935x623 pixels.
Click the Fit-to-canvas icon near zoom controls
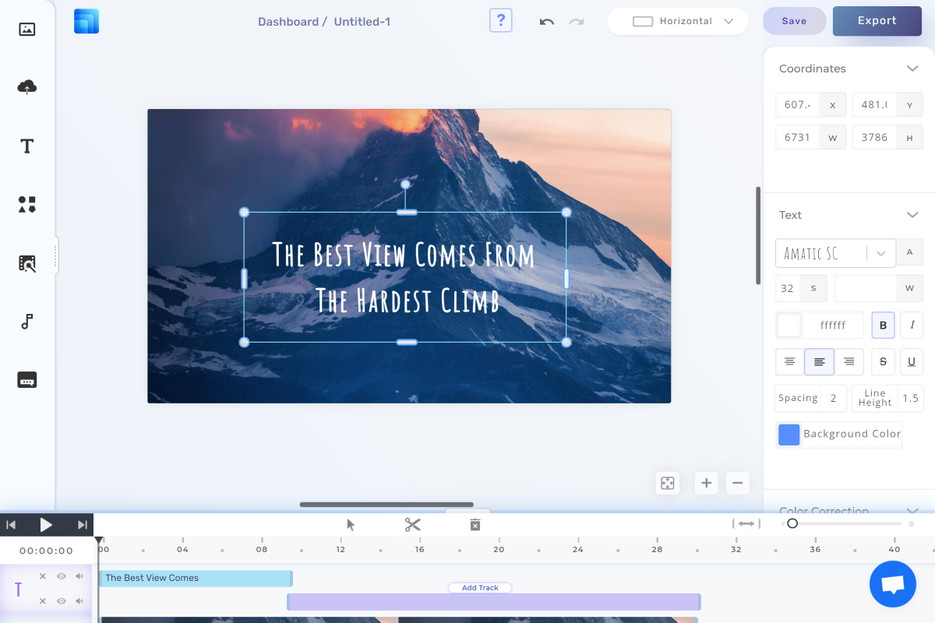(x=667, y=482)
